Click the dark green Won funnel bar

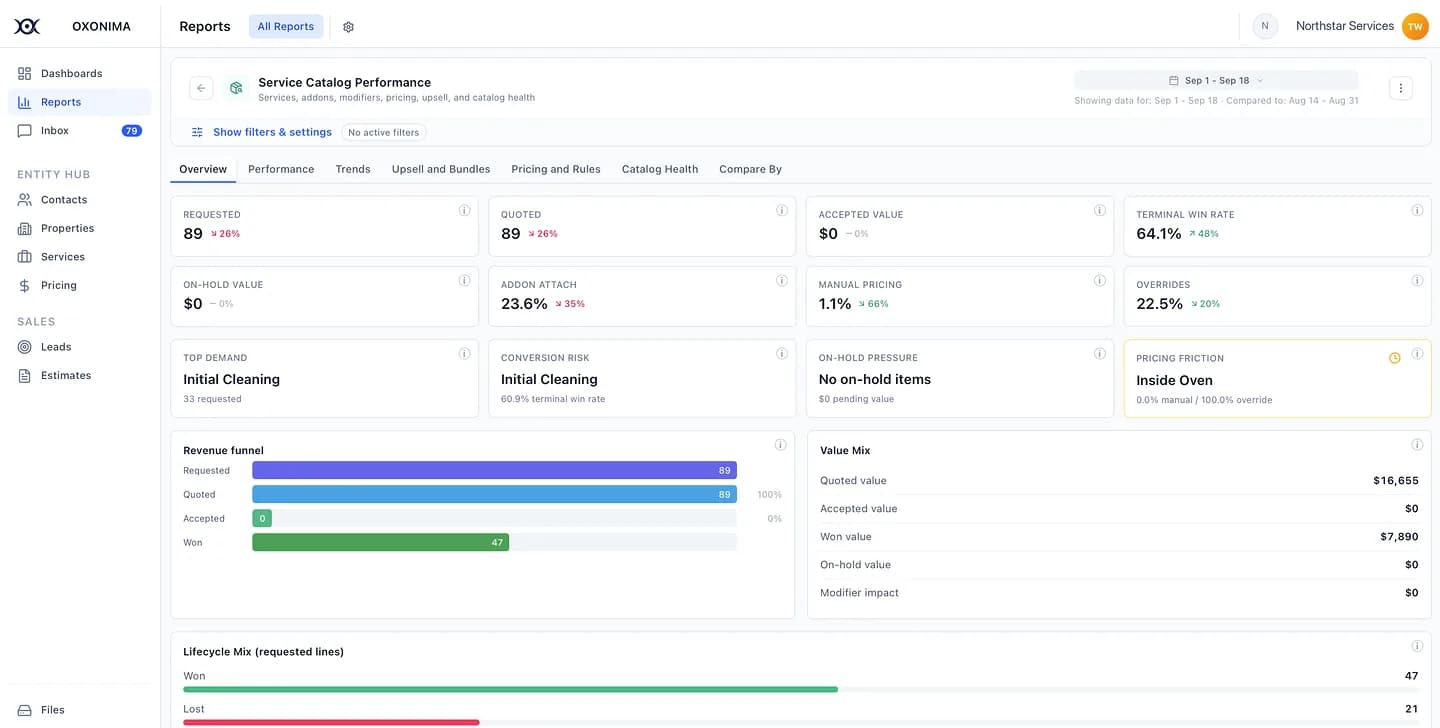coord(380,542)
